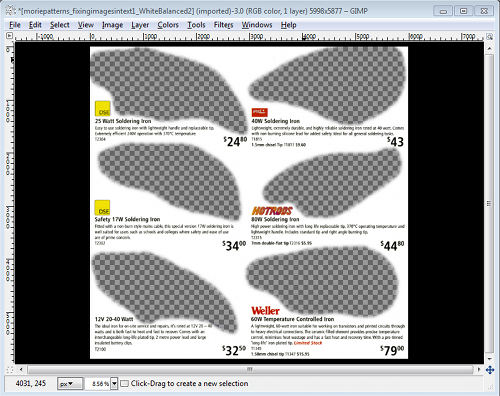Image resolution: width=500 pixels, height=396 pixels.
Task: Open the Filters menu
Action: point(223,25)
